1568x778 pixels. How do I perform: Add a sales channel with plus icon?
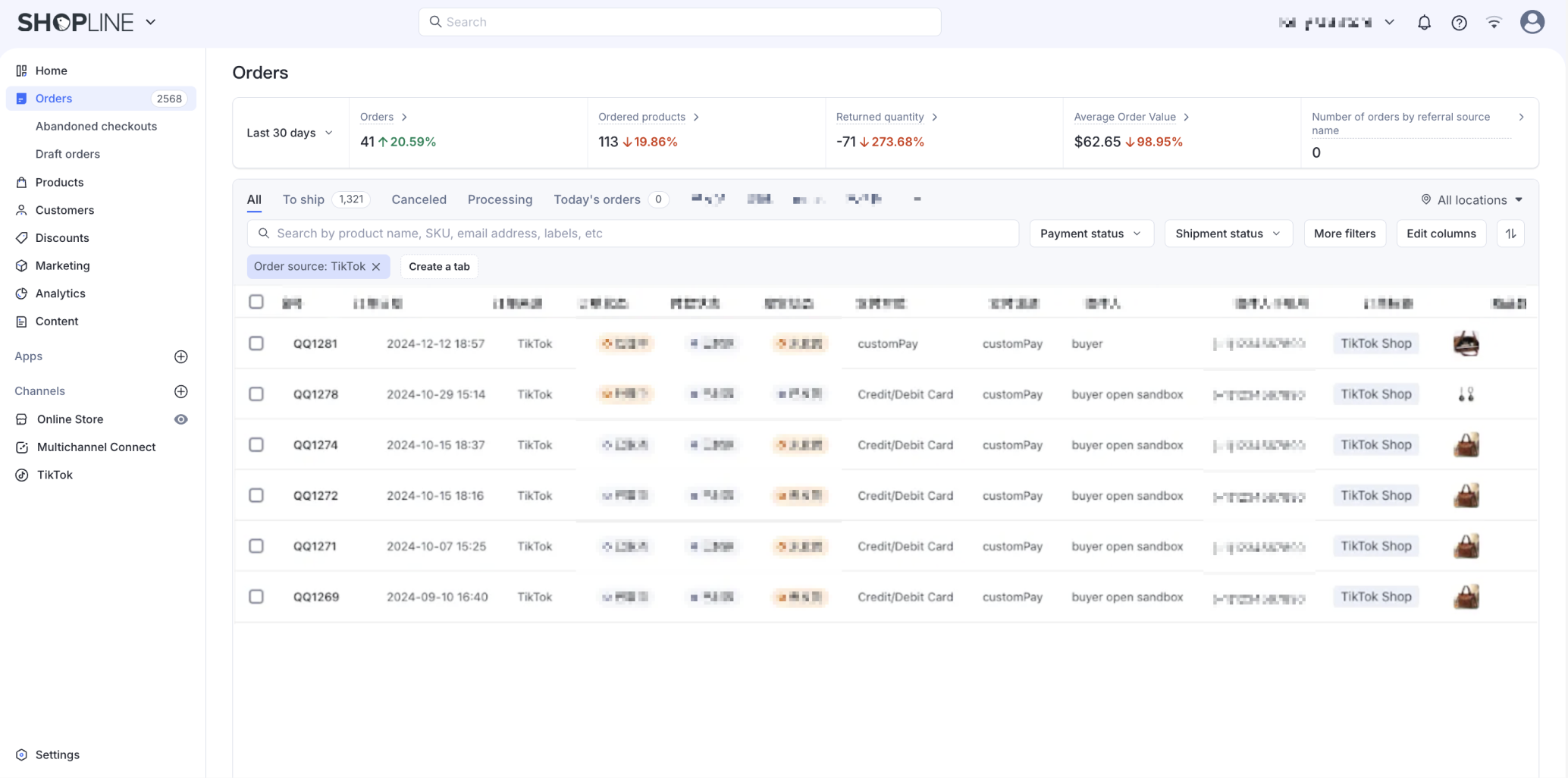click(181, 391)
